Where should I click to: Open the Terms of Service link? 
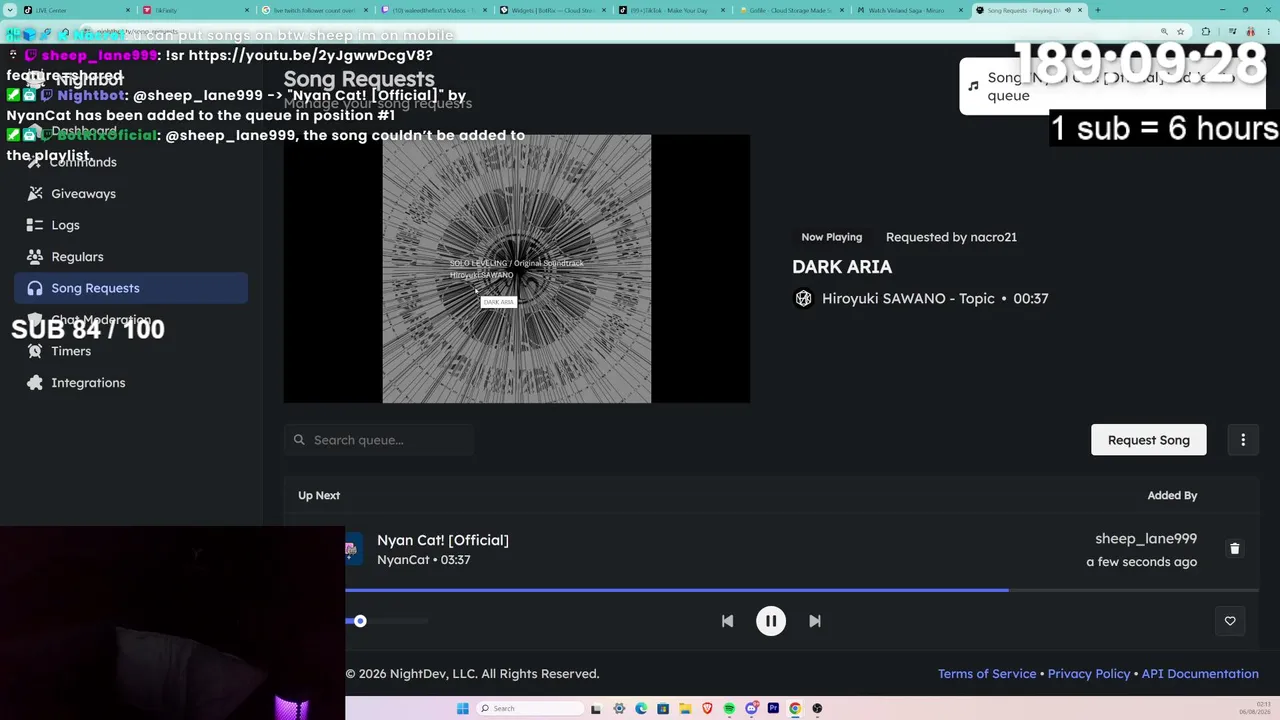pyautogui.click(x=987, y=674)
